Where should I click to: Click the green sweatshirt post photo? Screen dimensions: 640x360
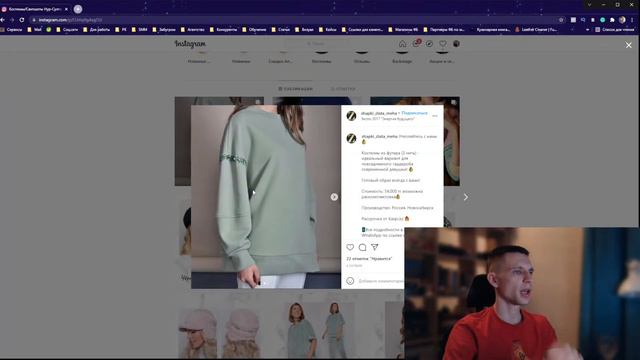[x=266, y=197]
